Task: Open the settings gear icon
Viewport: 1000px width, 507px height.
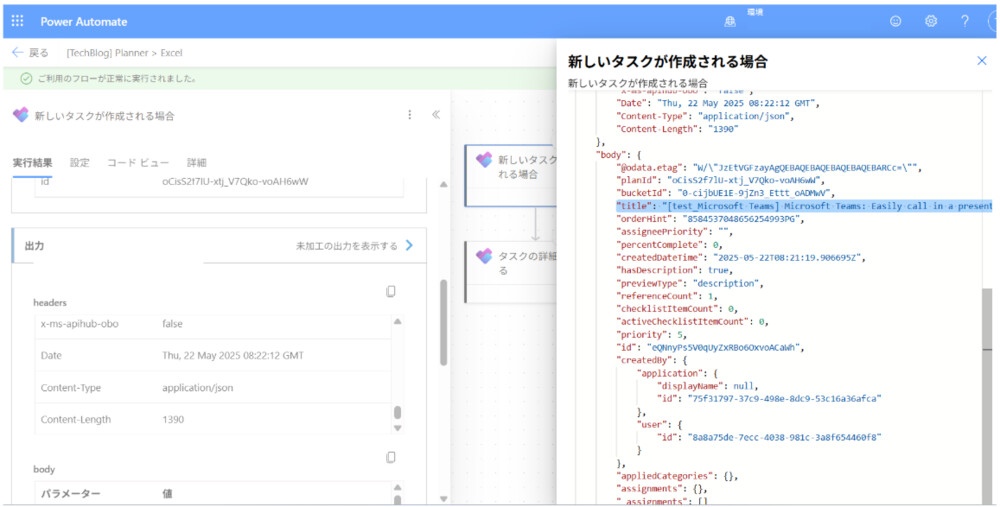Action: click(931, 21)
